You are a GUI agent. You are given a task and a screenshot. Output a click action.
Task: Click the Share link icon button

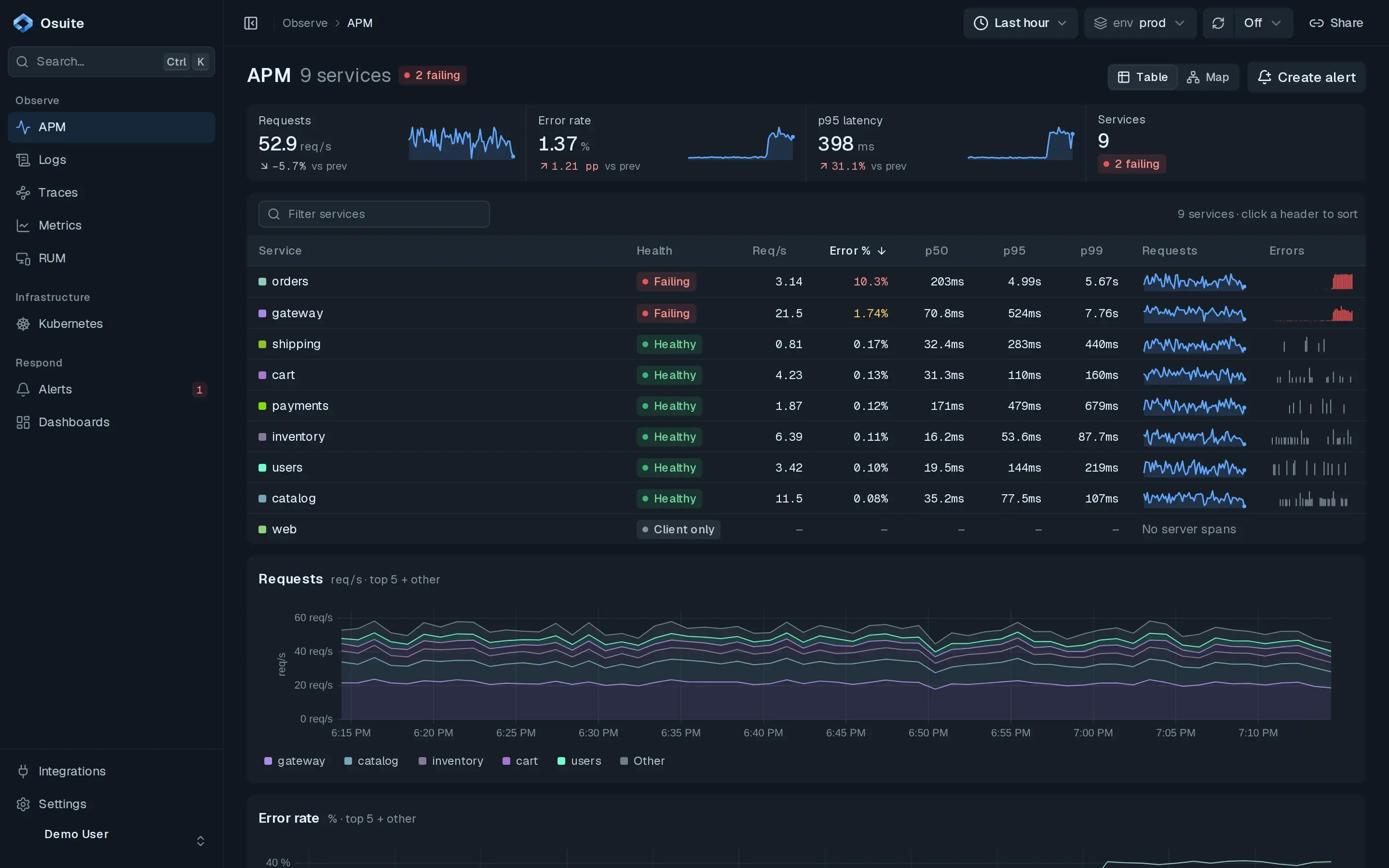click(1335, 23)
